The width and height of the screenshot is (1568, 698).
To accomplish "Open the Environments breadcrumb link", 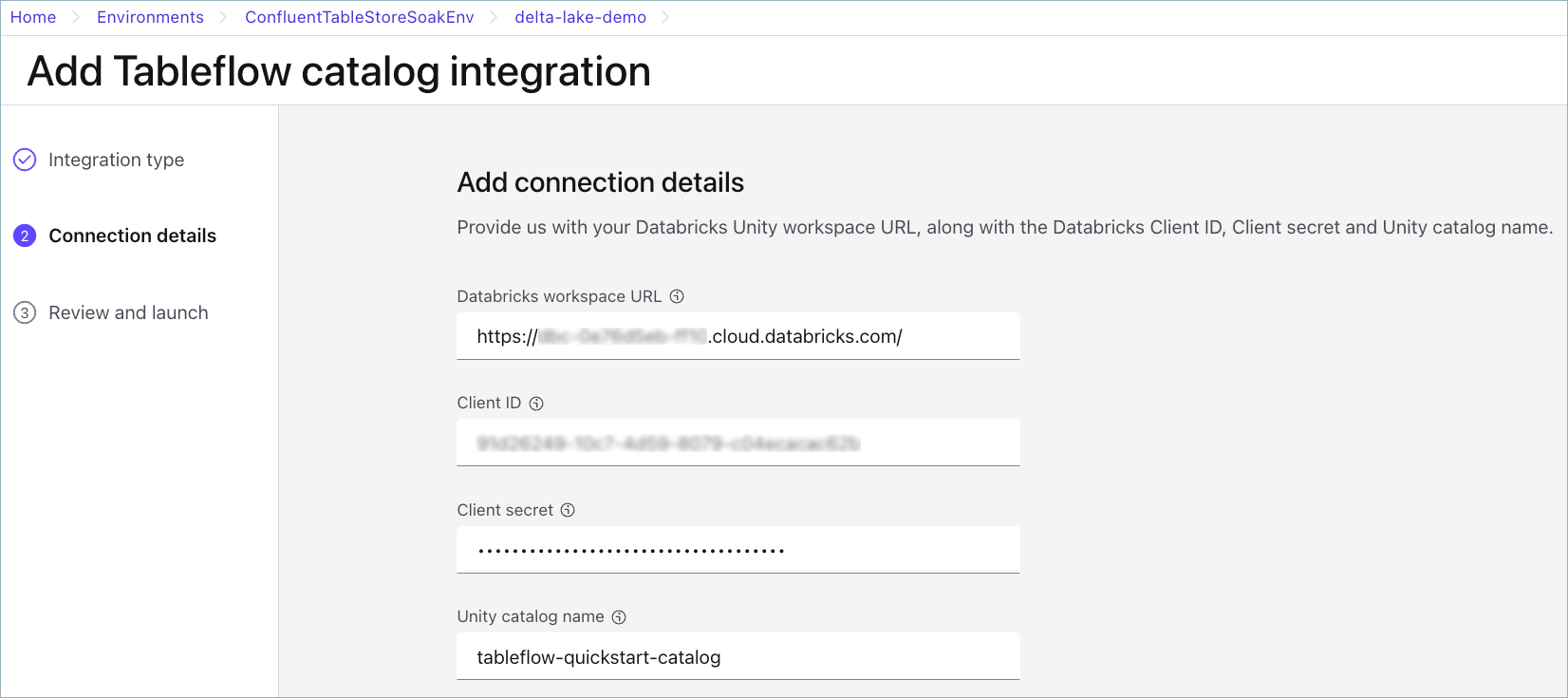I will tap(150, 17).
